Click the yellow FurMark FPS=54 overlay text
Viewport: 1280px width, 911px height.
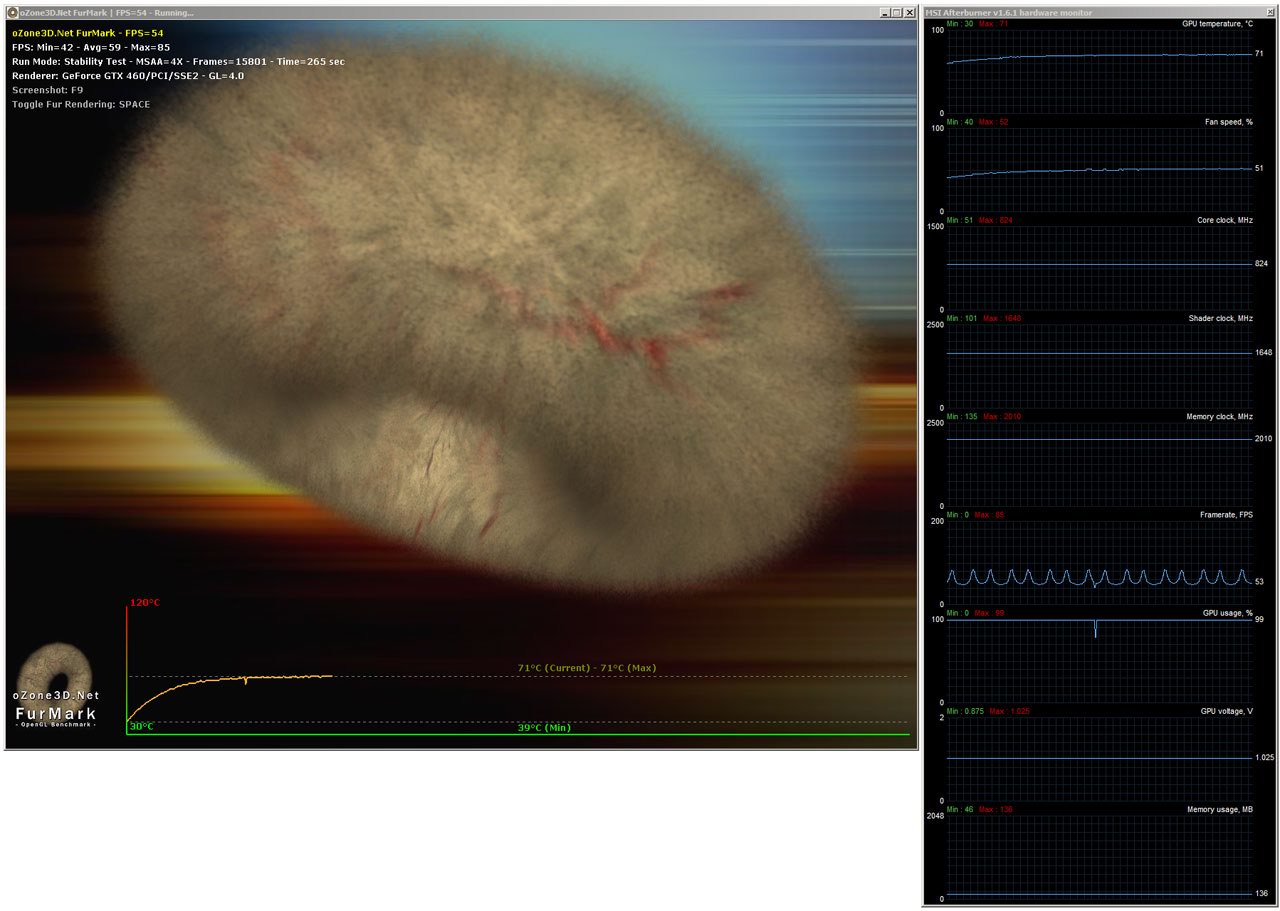click(x=88, y=33)
